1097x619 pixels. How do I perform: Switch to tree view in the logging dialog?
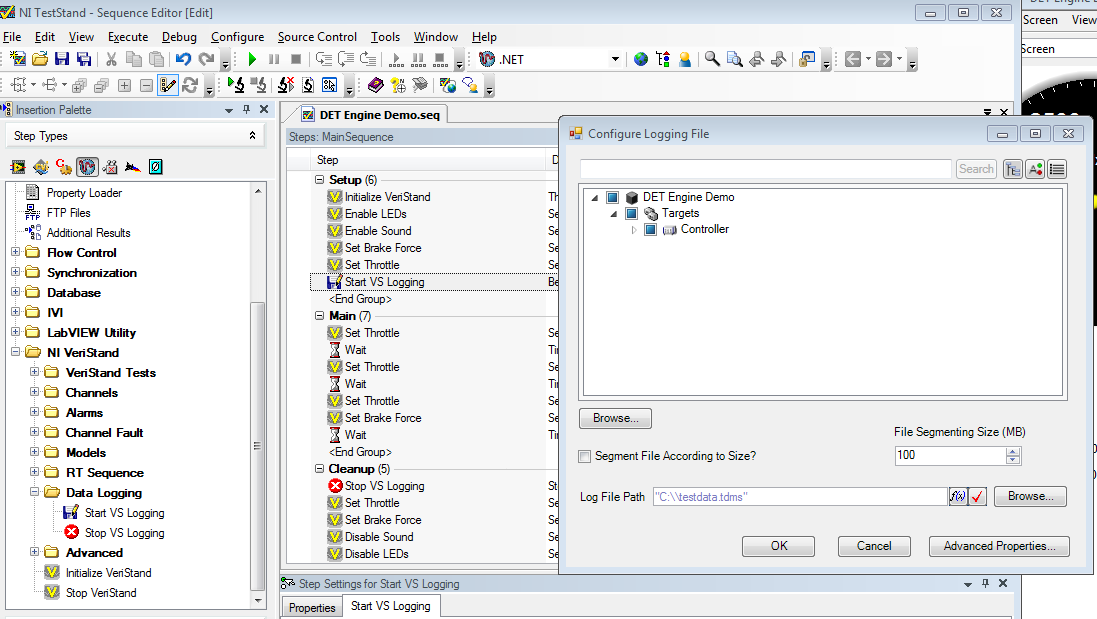point(1012,169)
